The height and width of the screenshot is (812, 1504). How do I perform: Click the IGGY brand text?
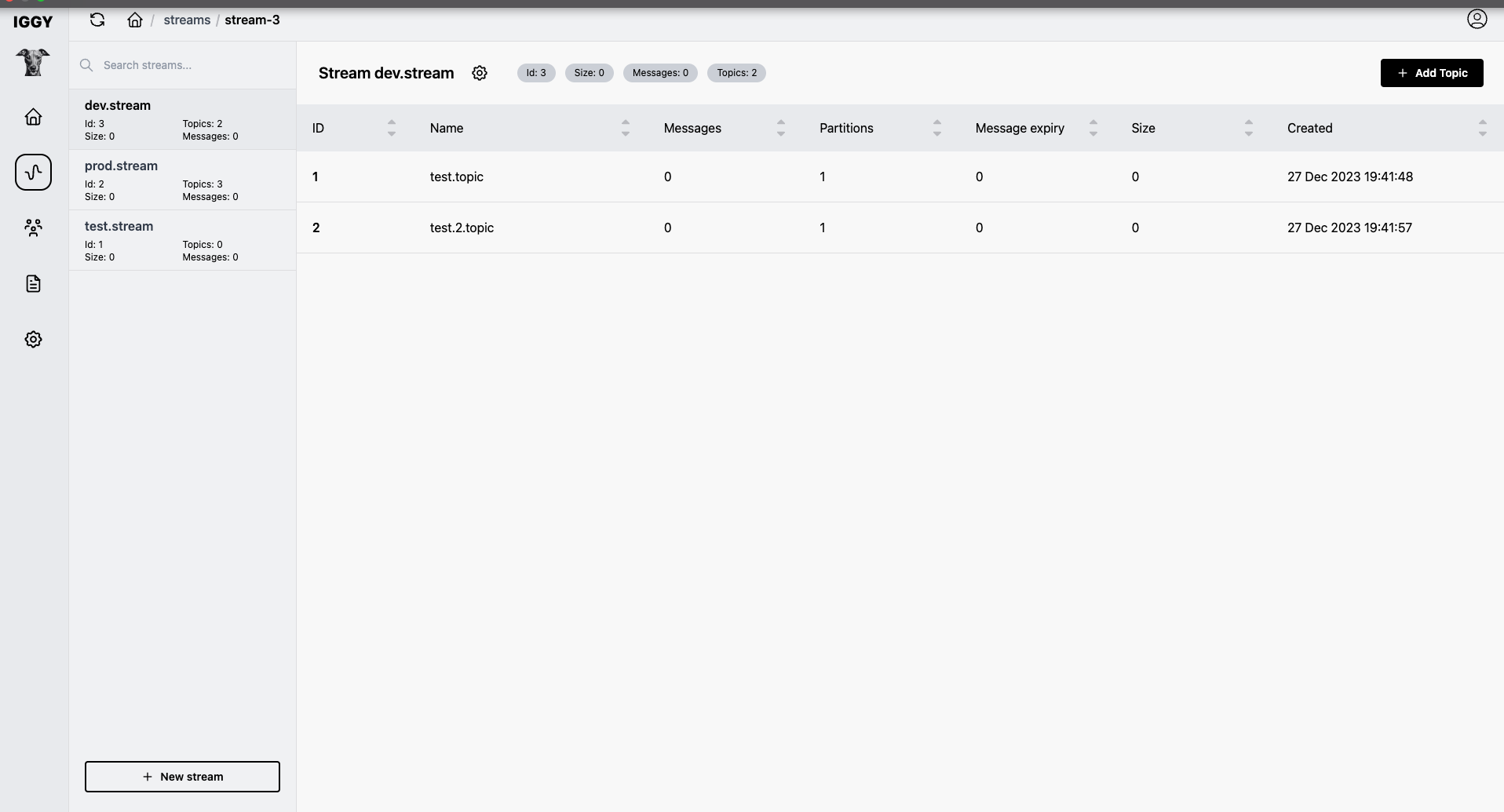click(33, 21)
